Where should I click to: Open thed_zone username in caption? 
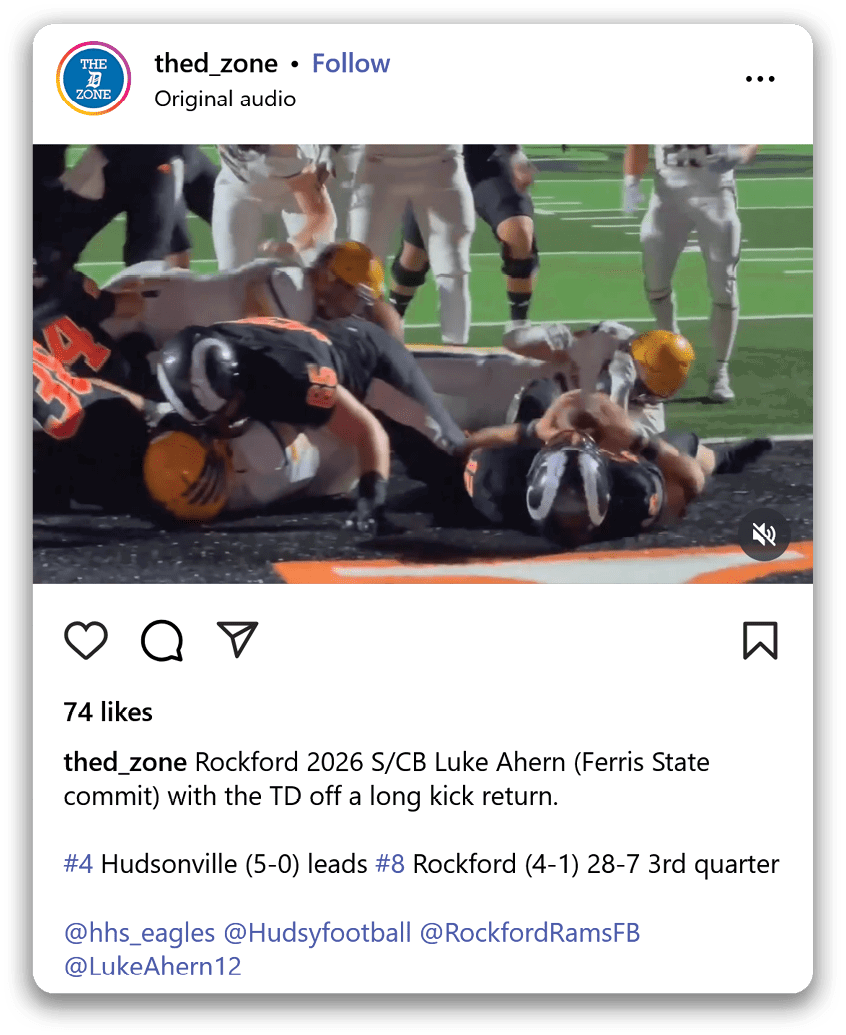click(125, 762)
